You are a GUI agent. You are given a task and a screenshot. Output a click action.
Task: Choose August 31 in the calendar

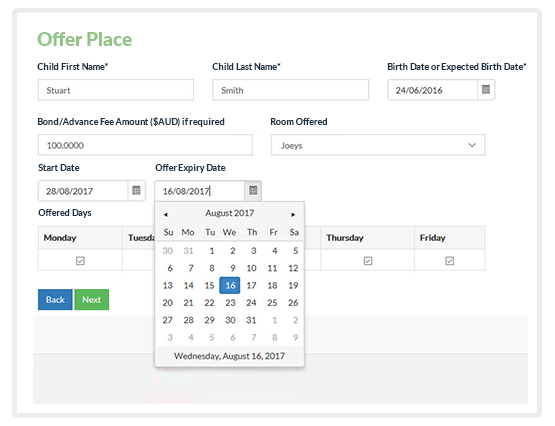pos(251,320)
